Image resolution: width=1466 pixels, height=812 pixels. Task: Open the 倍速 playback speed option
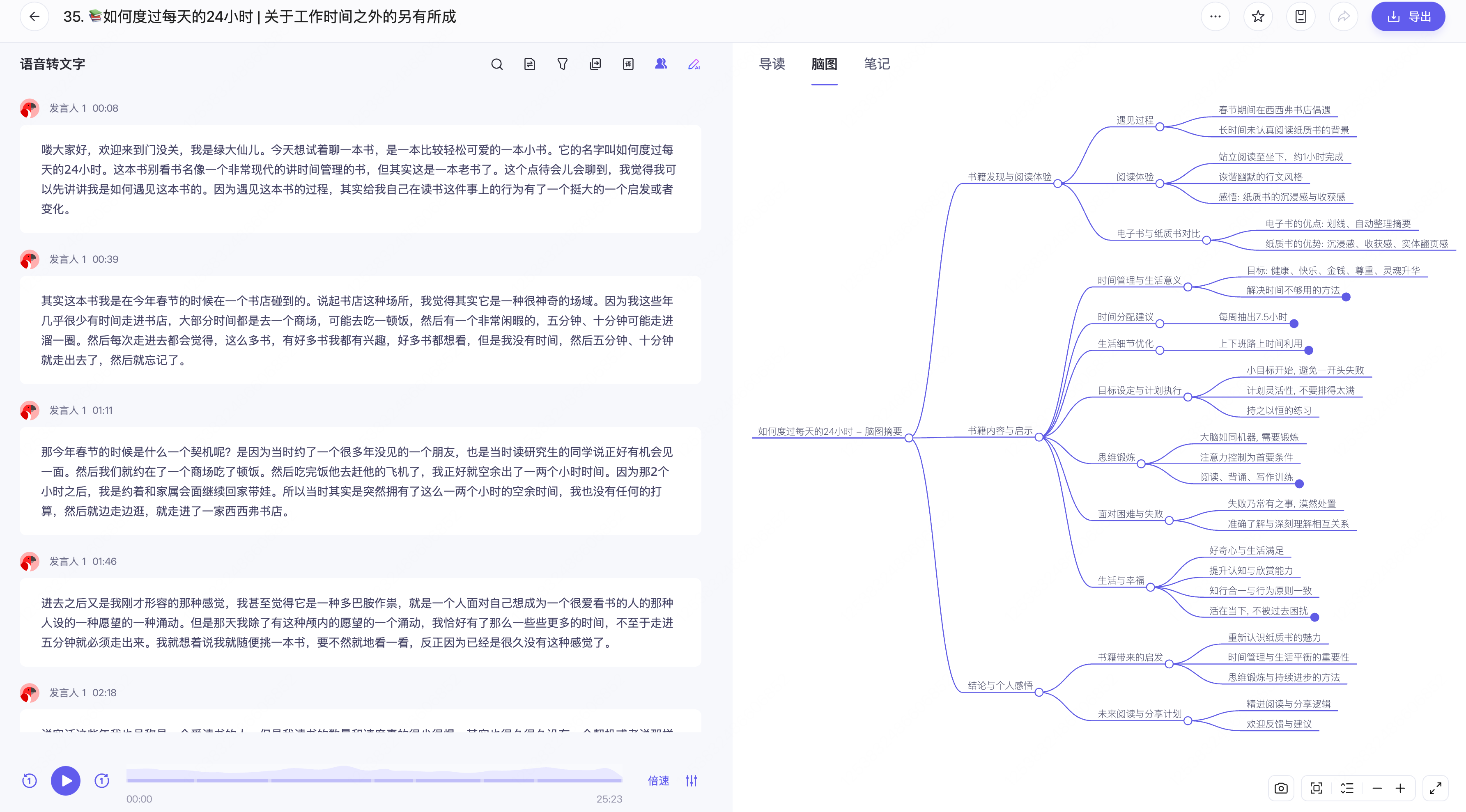[658, 781]
